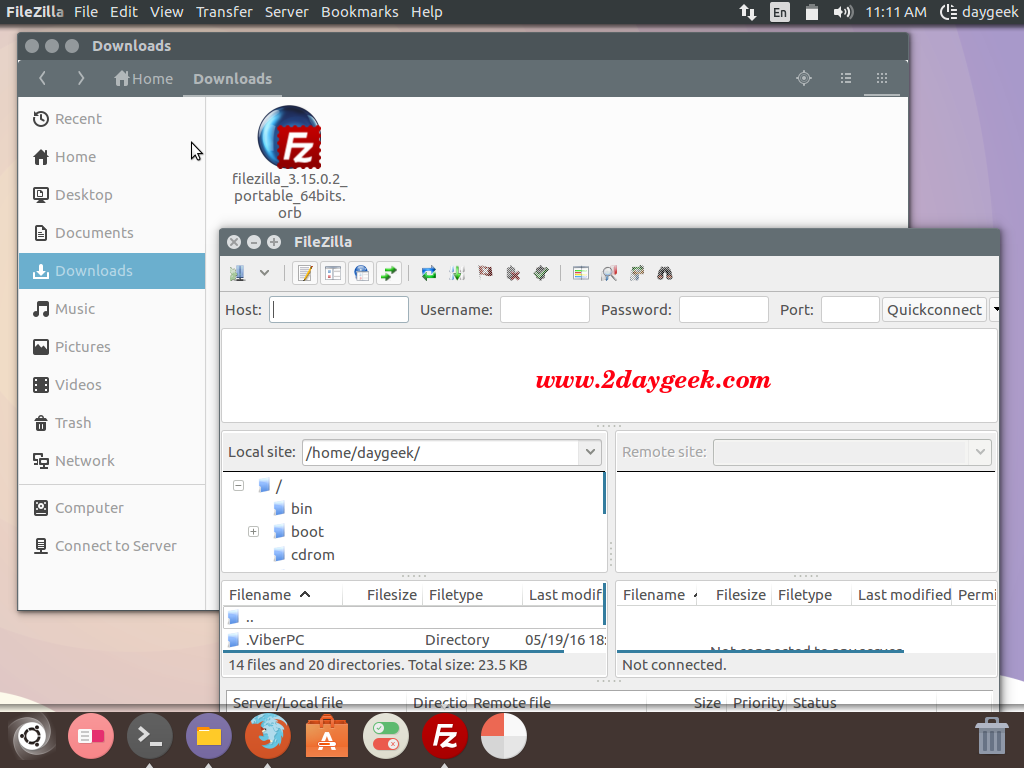Viewport: 1024px width, 768px height.
Task: Focus the Password input field
Action: [724, 310]
